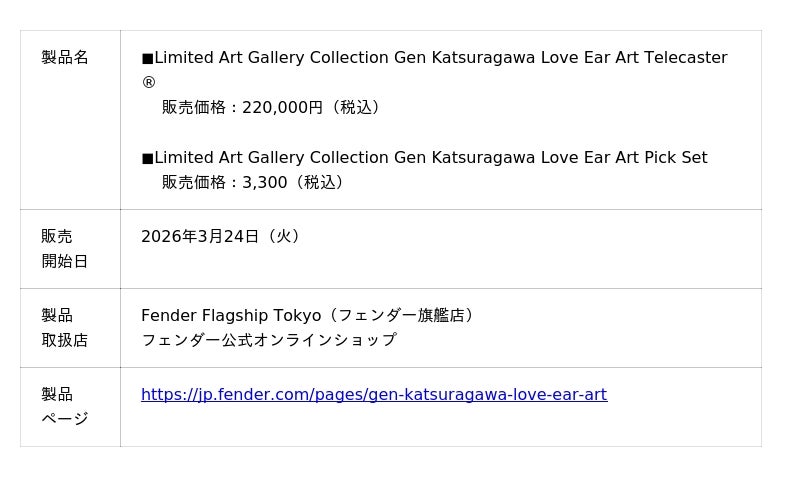Click the フェンダー公式オンラインショップ text
This screenshot has height=477, width=800.
click(268, 340)
